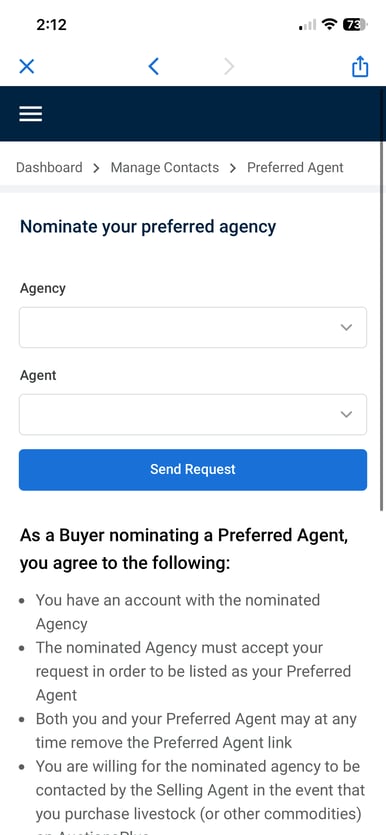Click the Send Request button
386x835 pixels.
[193, 470]
